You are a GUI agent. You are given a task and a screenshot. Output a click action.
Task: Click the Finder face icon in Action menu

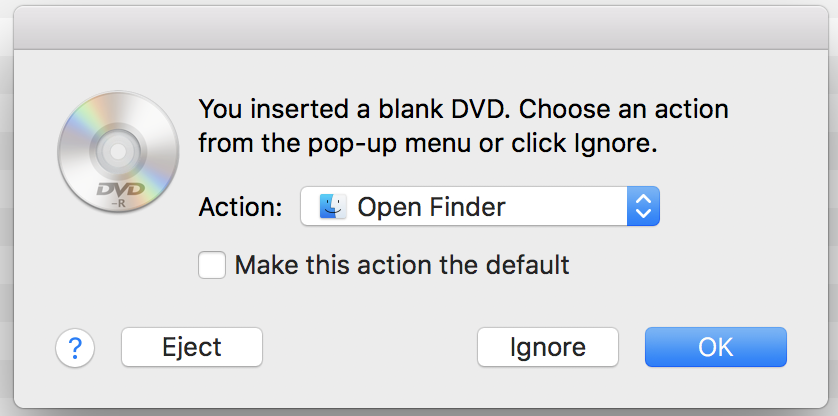[333, 206]
